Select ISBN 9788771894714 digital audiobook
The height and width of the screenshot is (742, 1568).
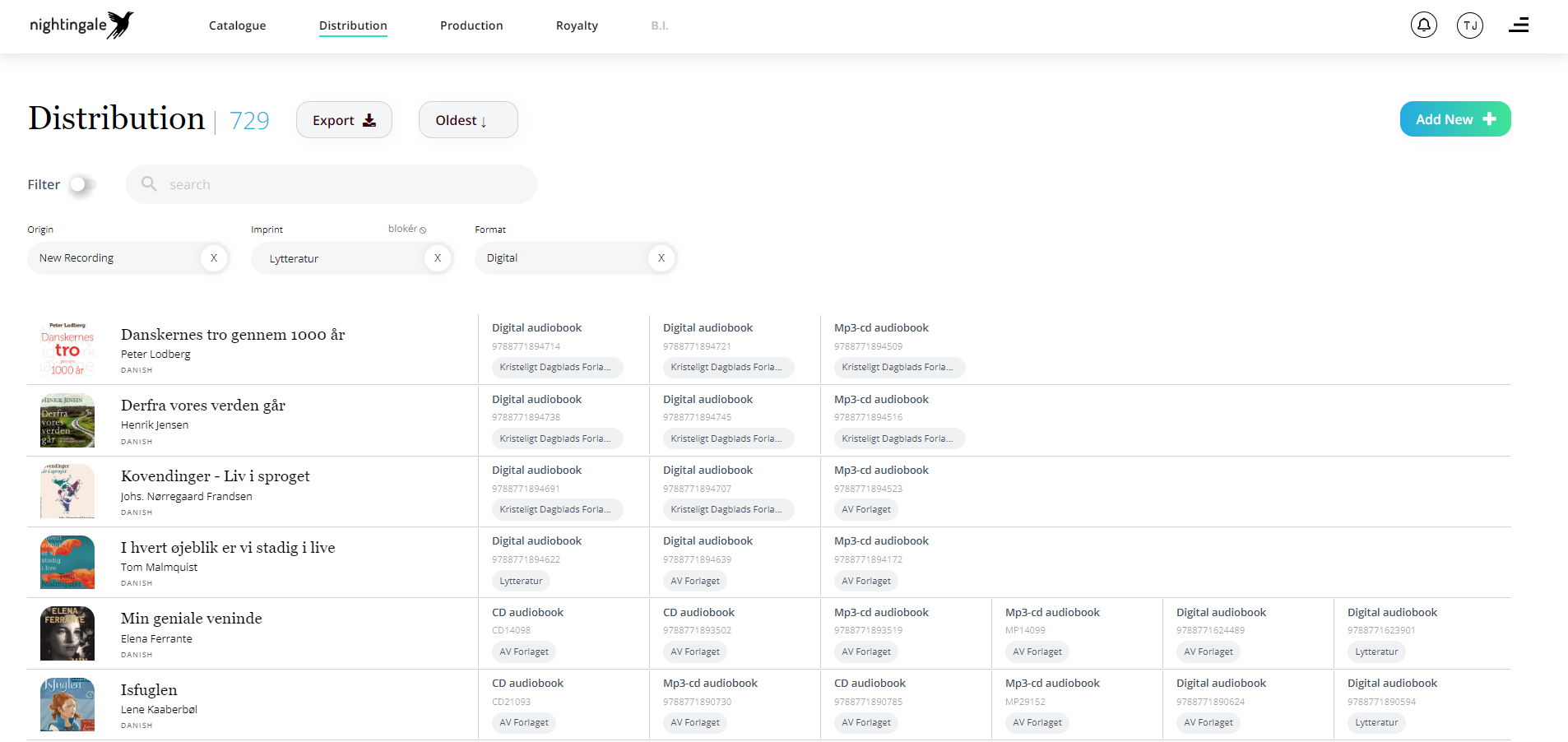527,346
